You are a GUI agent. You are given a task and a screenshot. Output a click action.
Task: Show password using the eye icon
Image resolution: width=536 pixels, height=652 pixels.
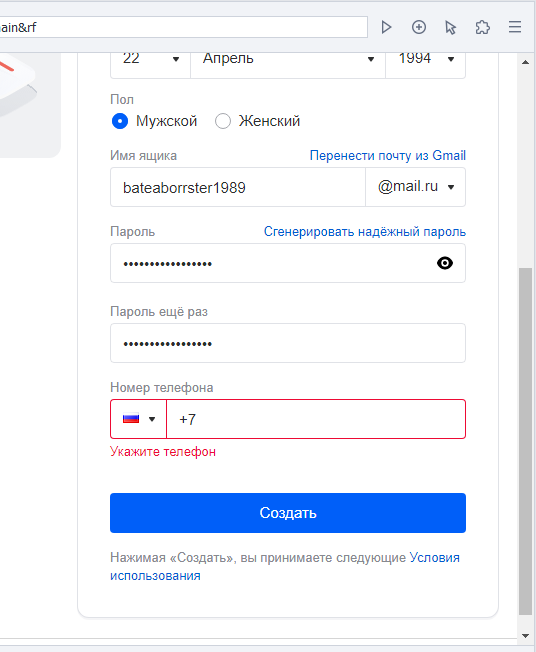point(445,263)
